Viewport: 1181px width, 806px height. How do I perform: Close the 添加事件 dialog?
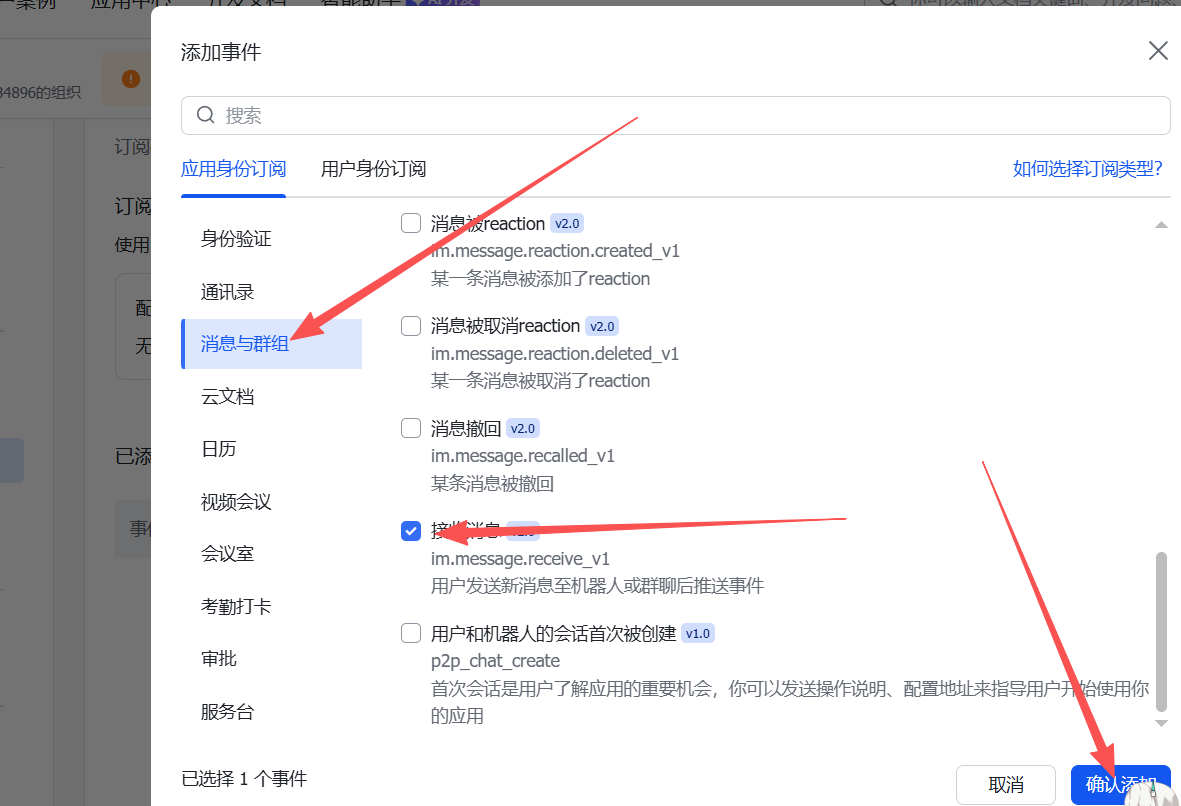point(1158,50)
